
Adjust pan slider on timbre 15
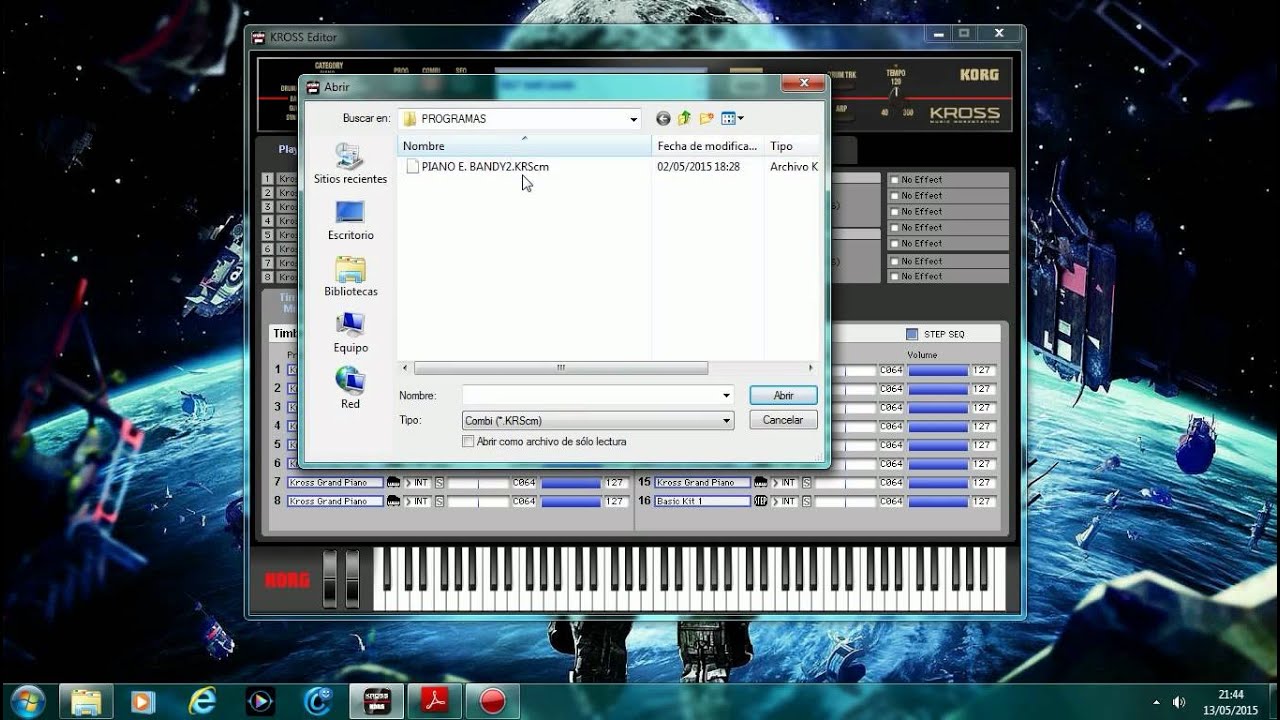click(846, 483)
